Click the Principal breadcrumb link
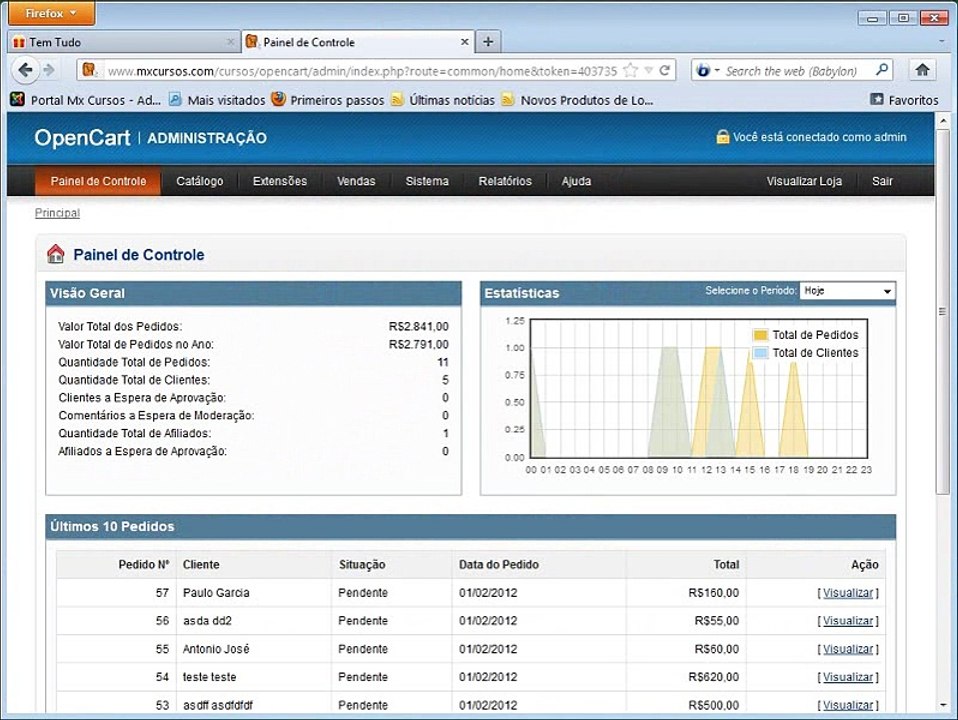958x720 pixels. tap(57, 213)
